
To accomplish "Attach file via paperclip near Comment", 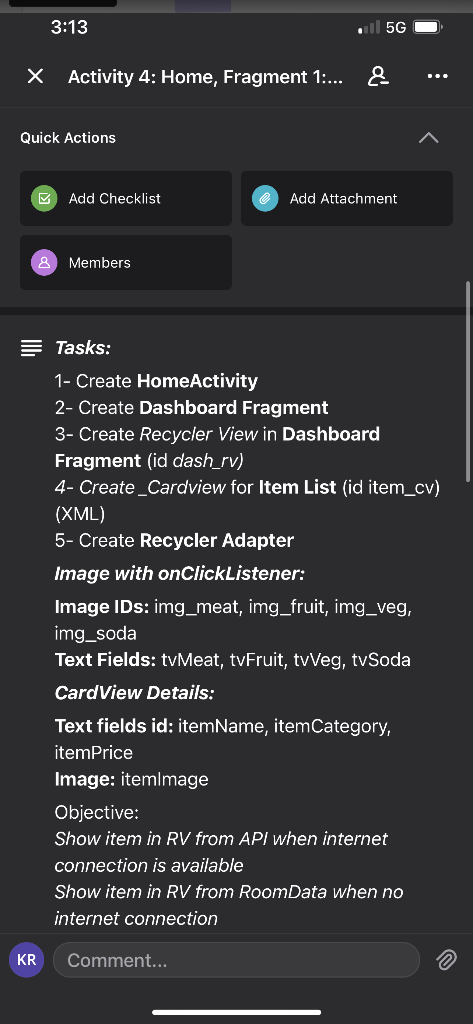I will coord(446,960).
